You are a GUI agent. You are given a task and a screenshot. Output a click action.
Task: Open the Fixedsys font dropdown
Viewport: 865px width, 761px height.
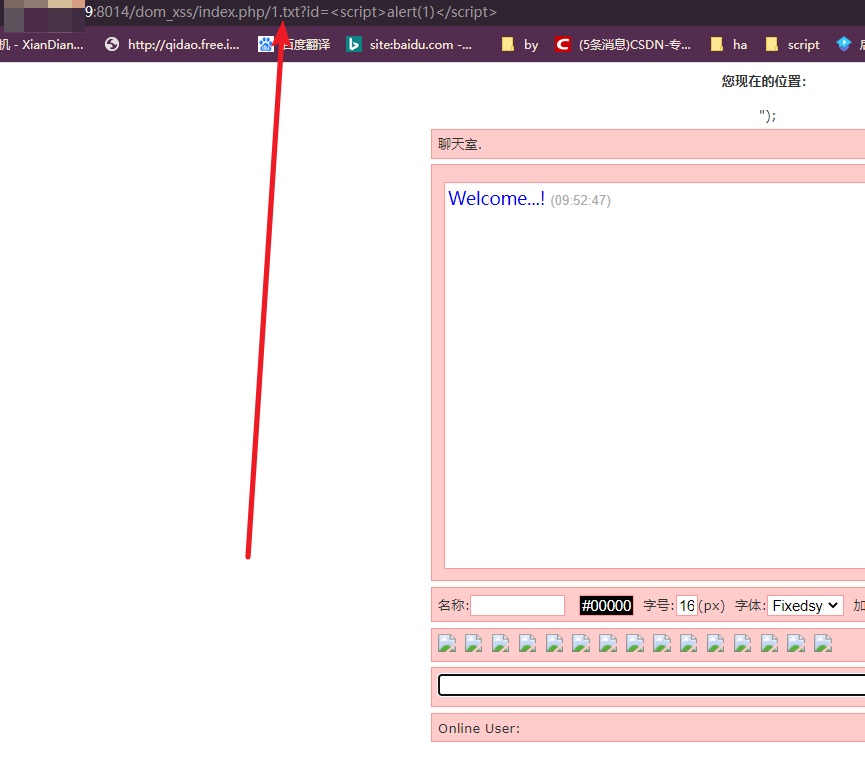[x=805, y=605]
